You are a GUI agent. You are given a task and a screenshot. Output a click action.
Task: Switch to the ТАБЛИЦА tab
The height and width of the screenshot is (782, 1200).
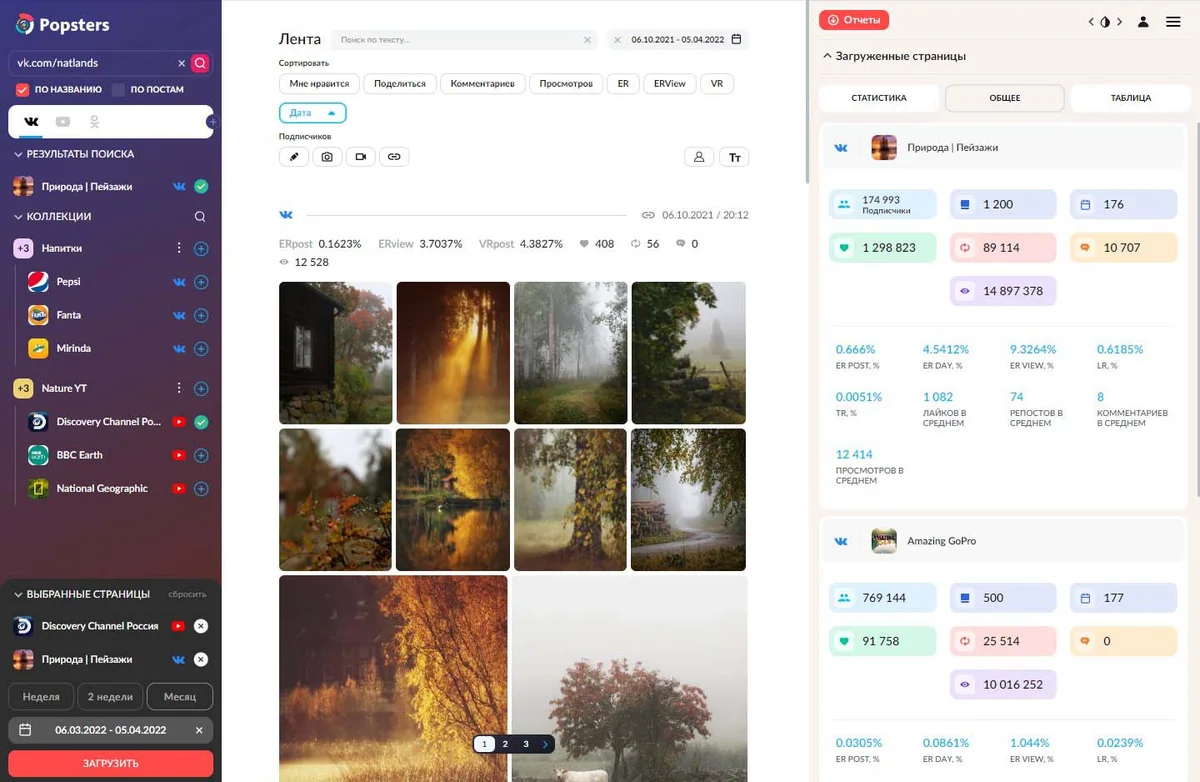click(1131, 98)
